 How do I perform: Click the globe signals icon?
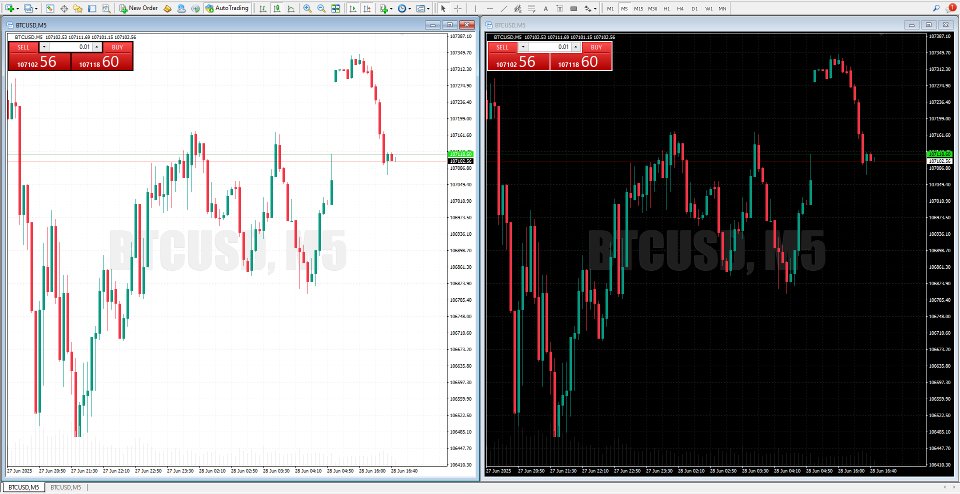tap(195, 9)
